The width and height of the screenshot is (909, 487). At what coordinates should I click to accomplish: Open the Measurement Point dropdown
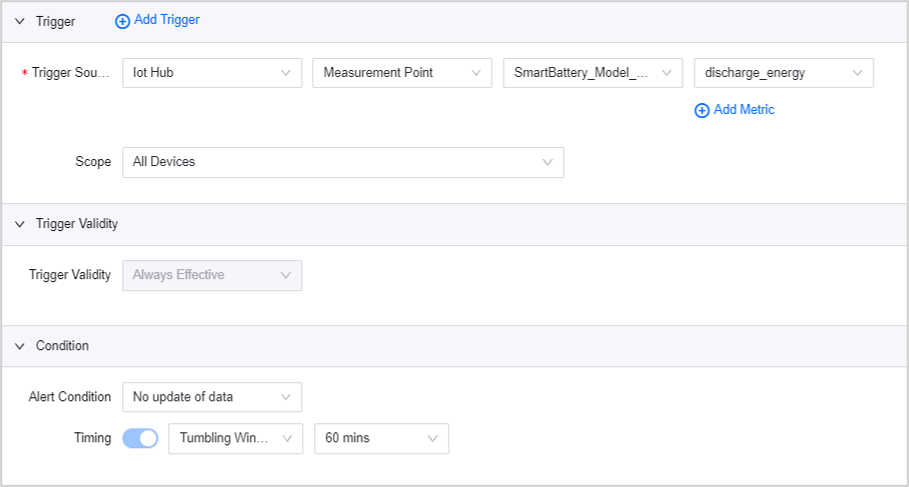tap(401, 73)
